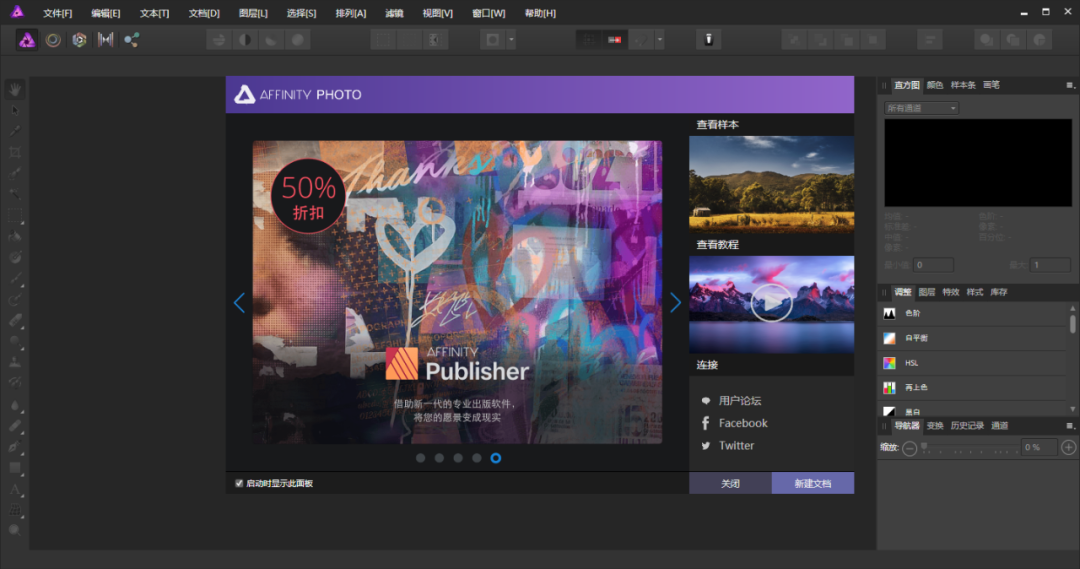Switch to the Brushes (画笔) tab
The width and height of the screenshot is (1080, 569).
point(991,85)
